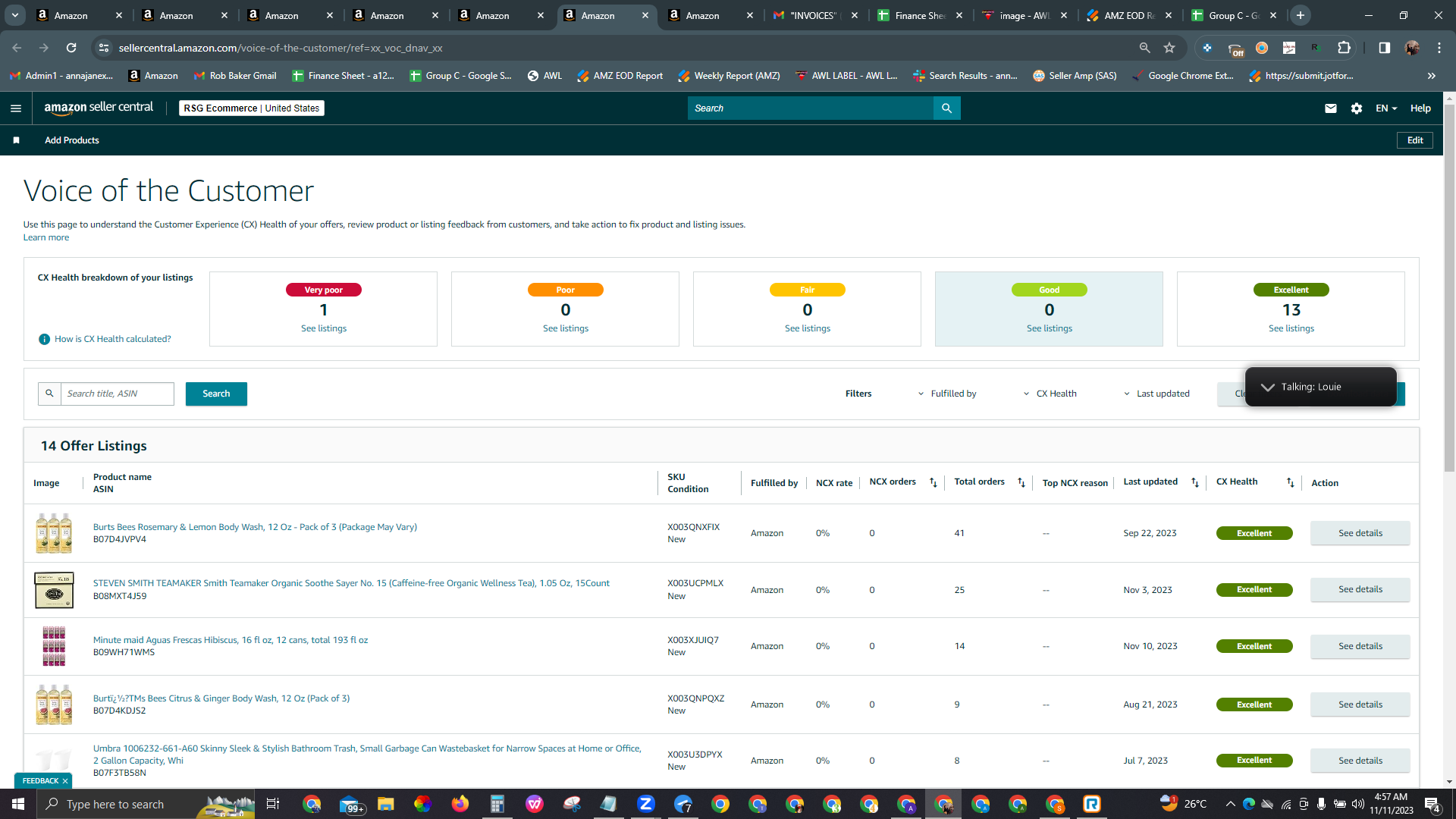This screenshot has height=819, width=1456.
Task: Click the CX Health info icon
Action: (x=44, y=339)
